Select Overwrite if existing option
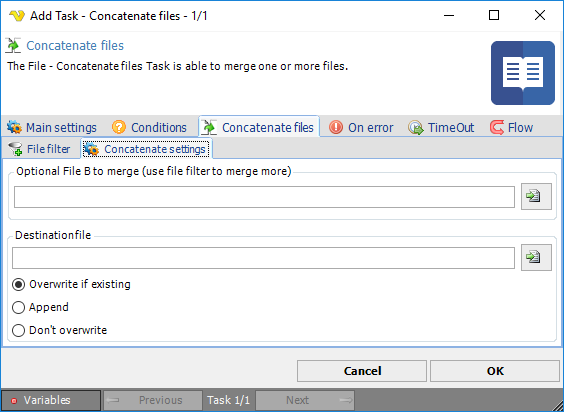 [x=72, y=284]
